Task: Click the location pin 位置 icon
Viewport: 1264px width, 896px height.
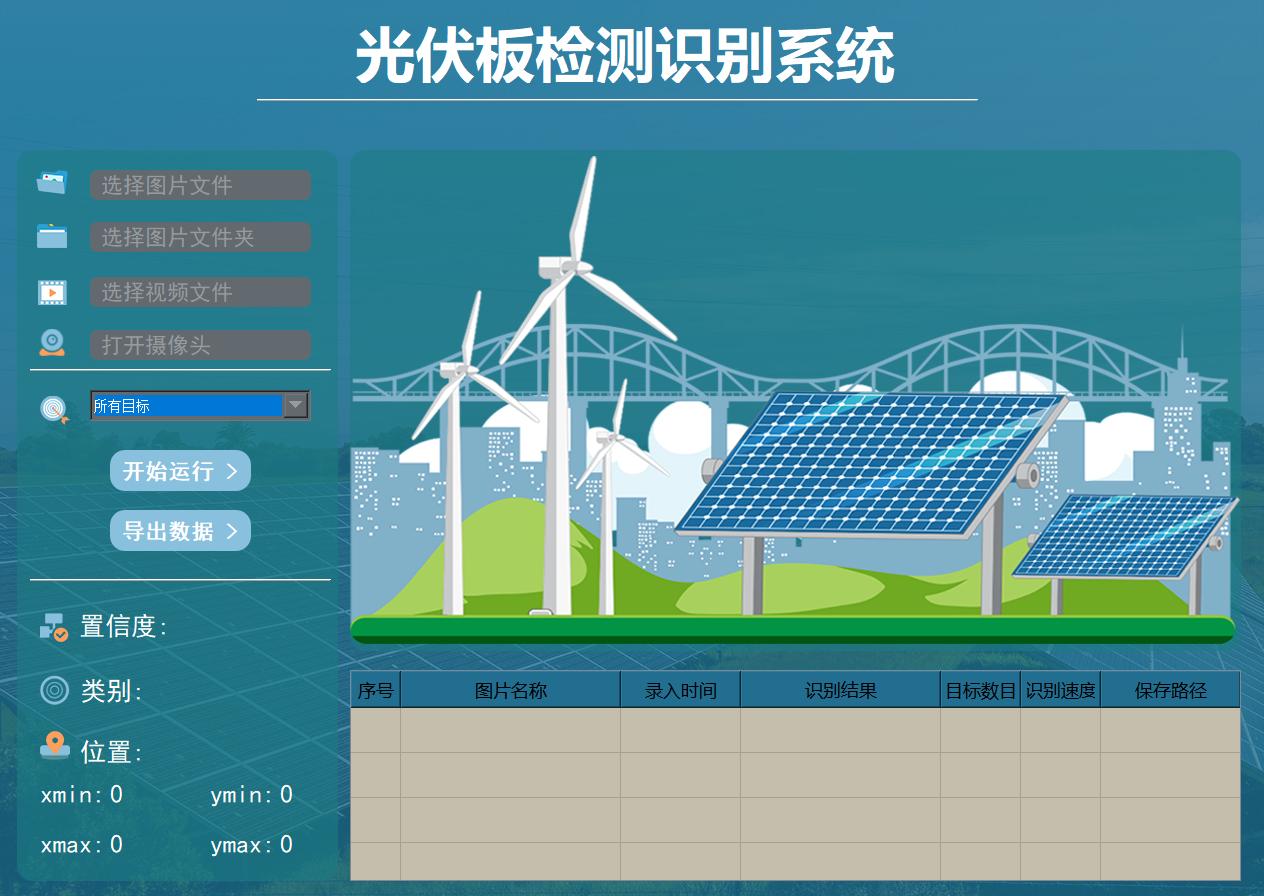Action: pos(55,746)
